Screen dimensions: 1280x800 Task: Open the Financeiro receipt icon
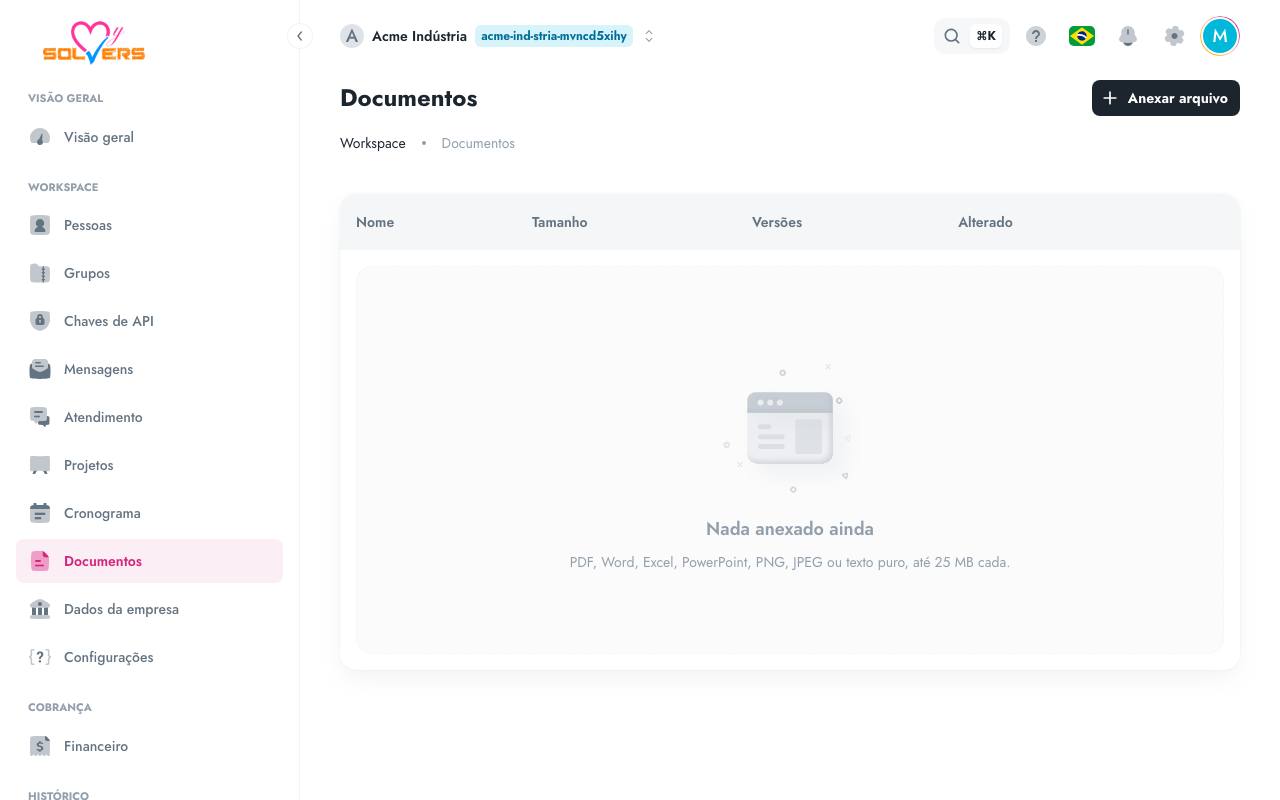40,746
